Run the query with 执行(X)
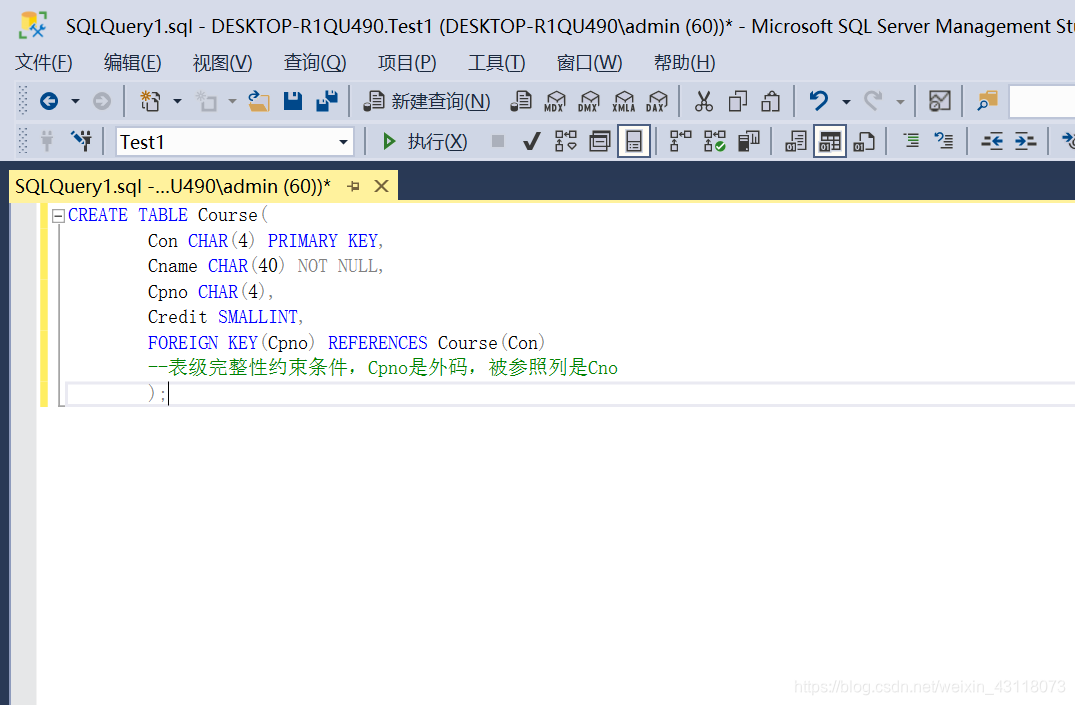Screen dimensions: 1075x705 (x=424, y=142)
